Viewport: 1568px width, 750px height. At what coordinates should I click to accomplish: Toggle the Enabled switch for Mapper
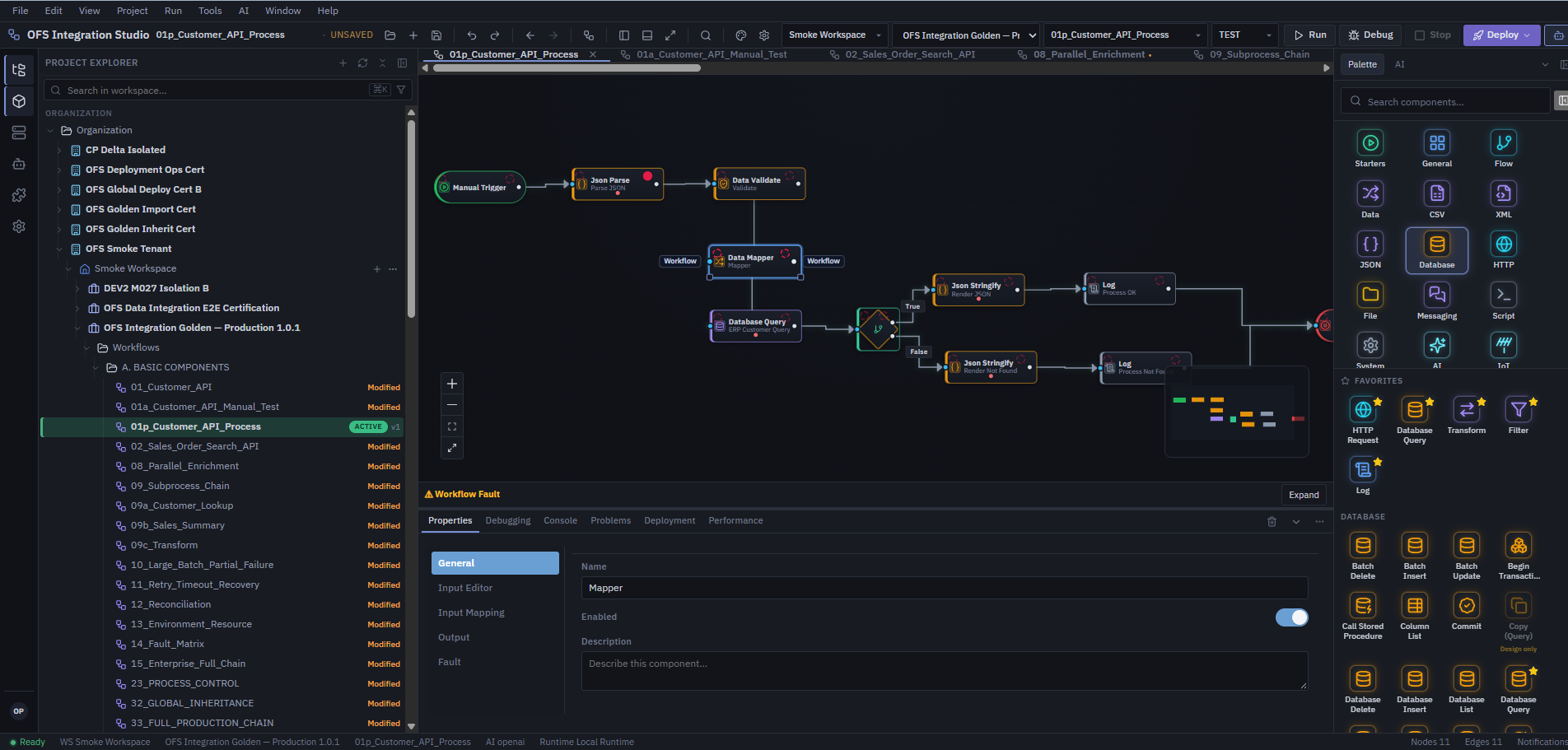(1291, 617)
